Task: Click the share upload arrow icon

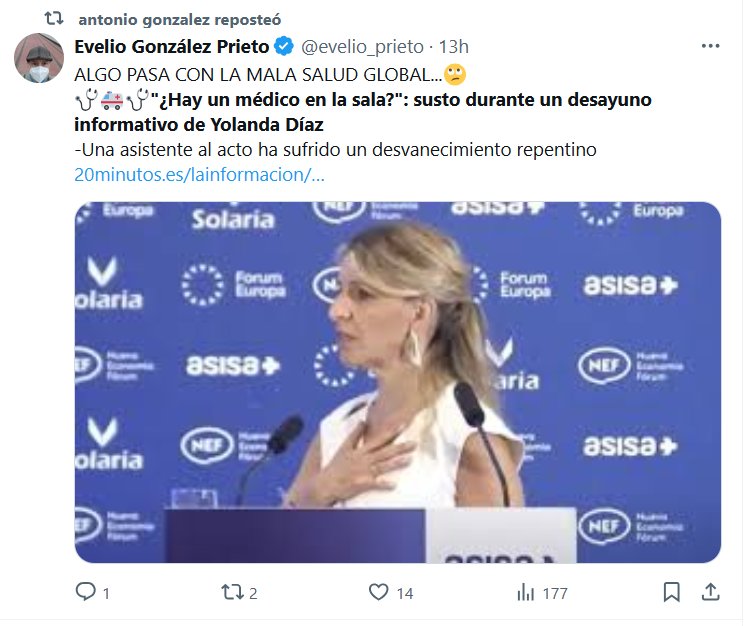Action: tap(710, 592)
